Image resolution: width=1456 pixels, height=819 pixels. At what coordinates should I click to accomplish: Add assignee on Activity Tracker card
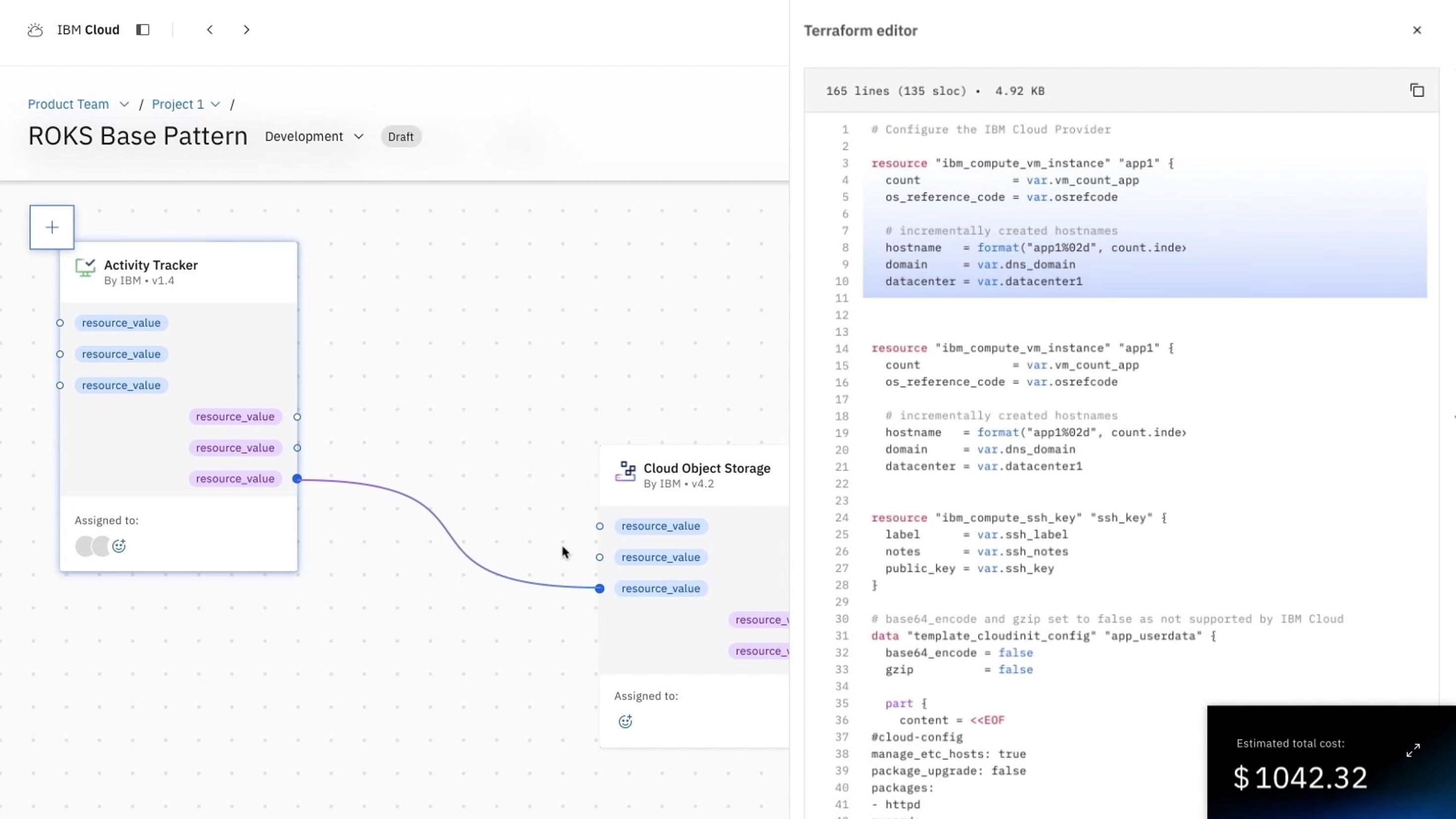(x=119, y=546)
